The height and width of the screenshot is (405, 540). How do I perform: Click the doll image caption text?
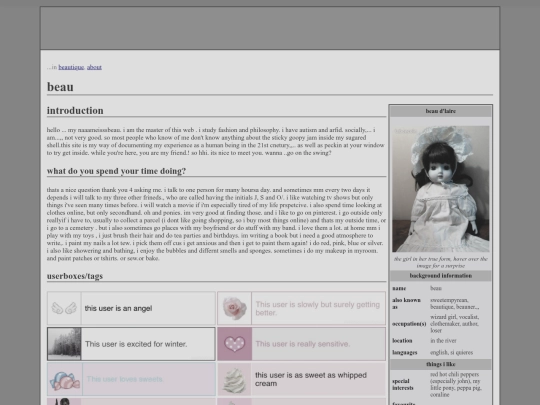pyautogui.click(x=440, y=262)
